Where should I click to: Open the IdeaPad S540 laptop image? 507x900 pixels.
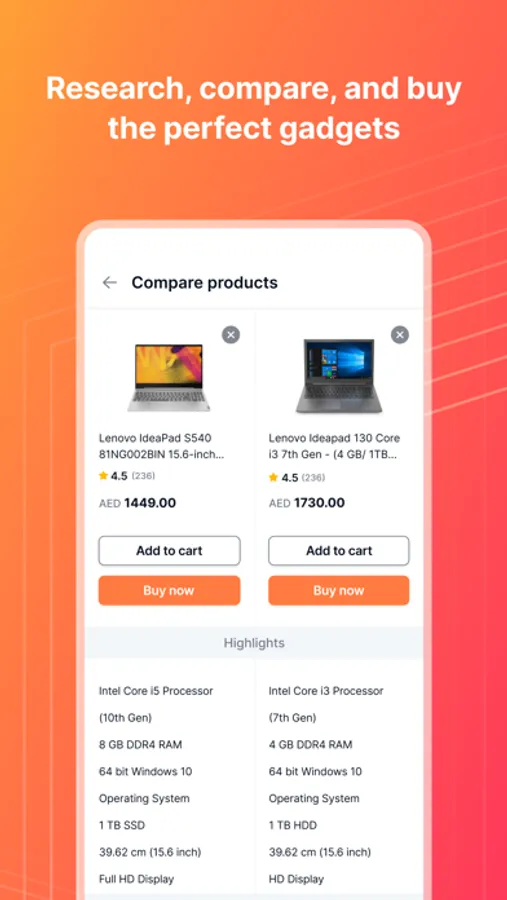point(168,377)
